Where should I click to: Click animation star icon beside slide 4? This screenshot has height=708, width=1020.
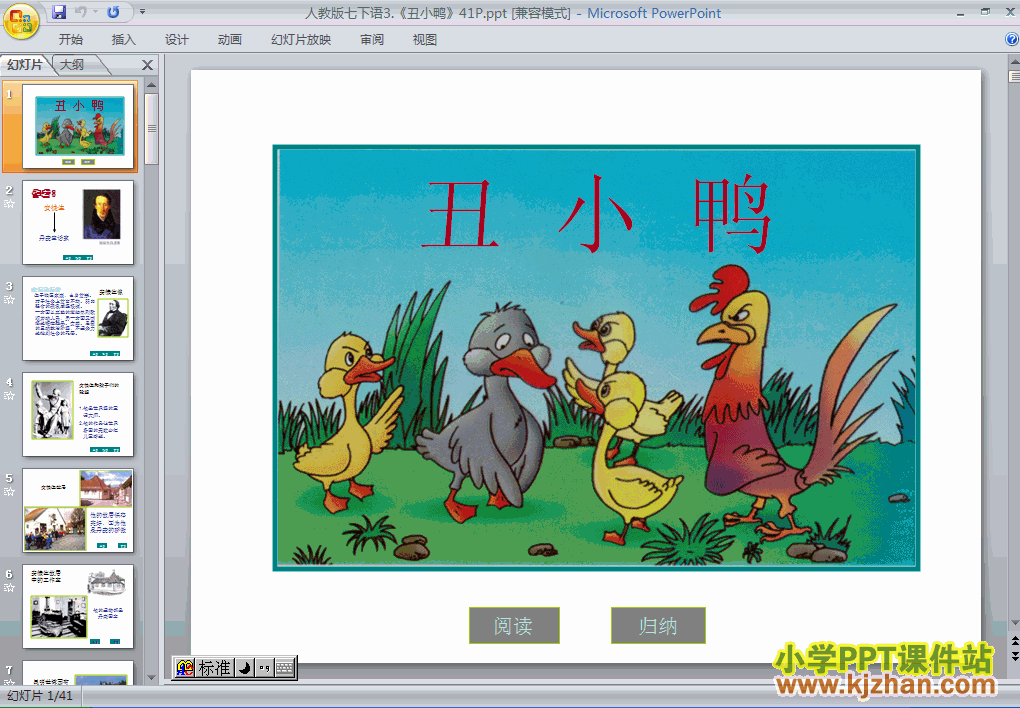(x=9, y=396)
